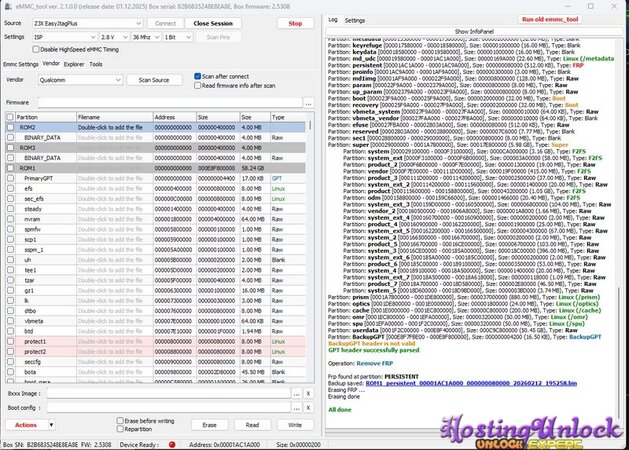The height and width of the screenshot is (450, 629).
Task: Check Erase before writing option
Action: click(x=119, y=421)
